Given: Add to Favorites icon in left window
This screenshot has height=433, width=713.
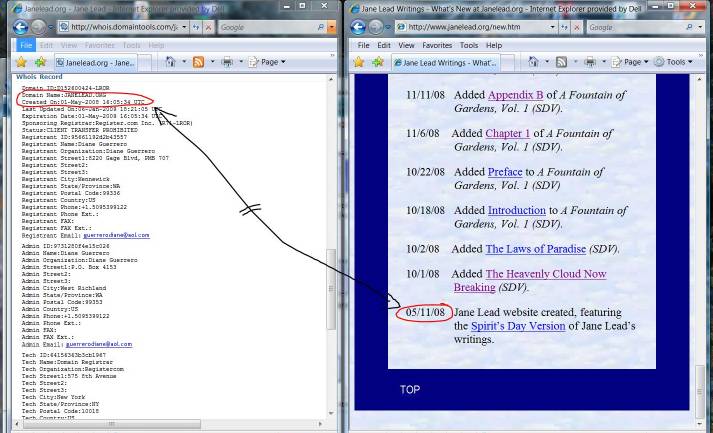Looking at the screenshot, I should [x=40, y=62].
